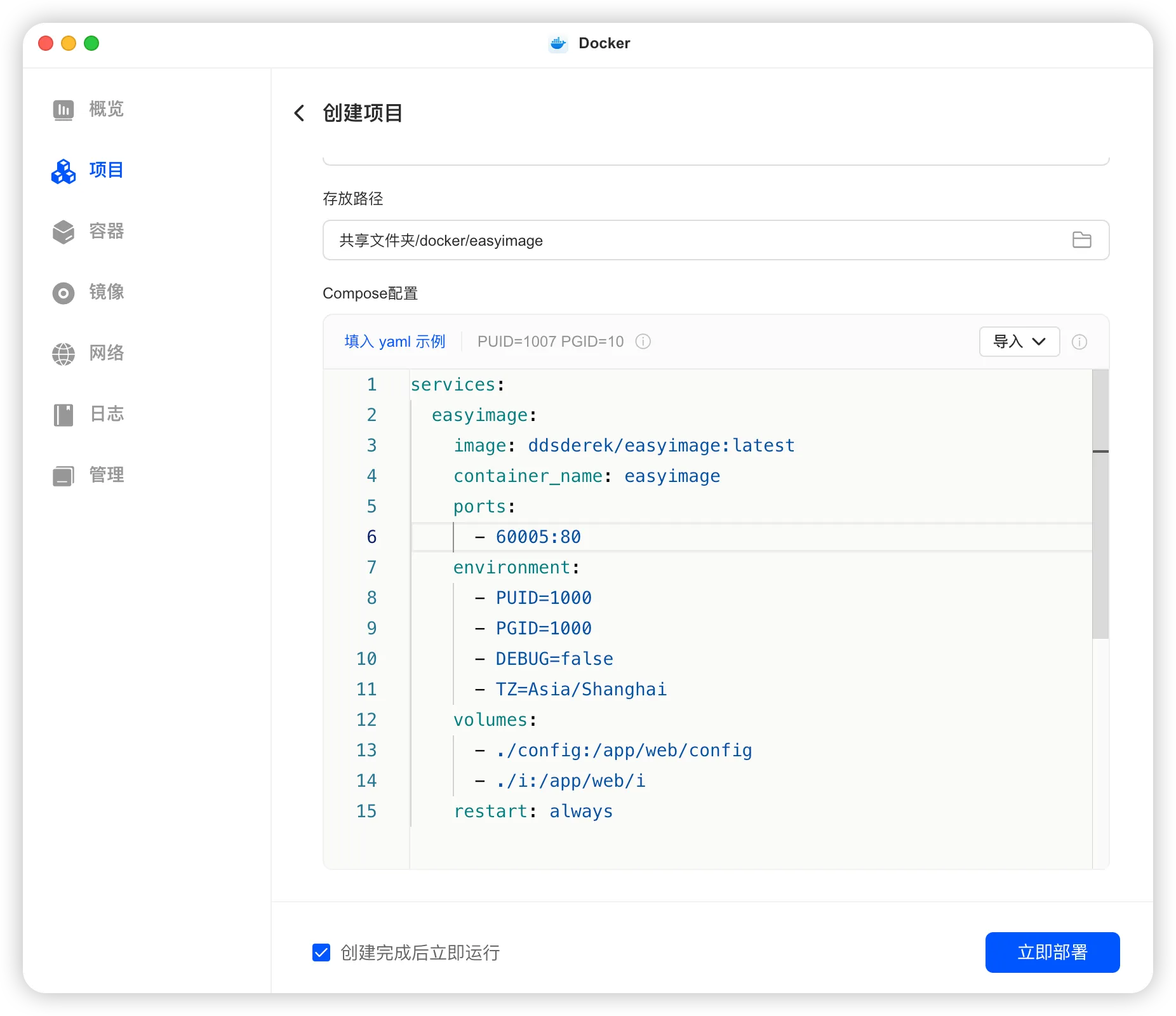Click the 概览 sidebar label
Viewport: 1176px width, 1016px height.
coord(106,109)
